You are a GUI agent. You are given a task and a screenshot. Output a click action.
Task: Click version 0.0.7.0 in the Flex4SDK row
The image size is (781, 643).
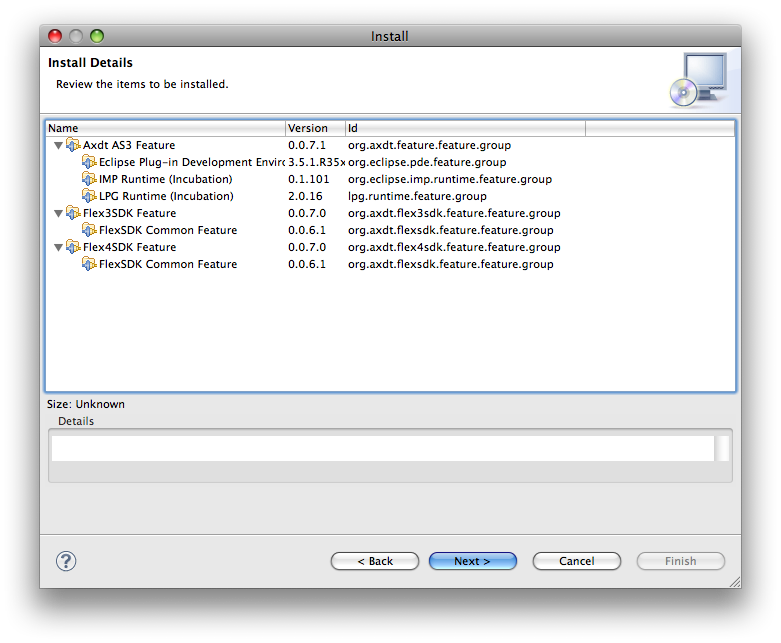tap(307, 247)
